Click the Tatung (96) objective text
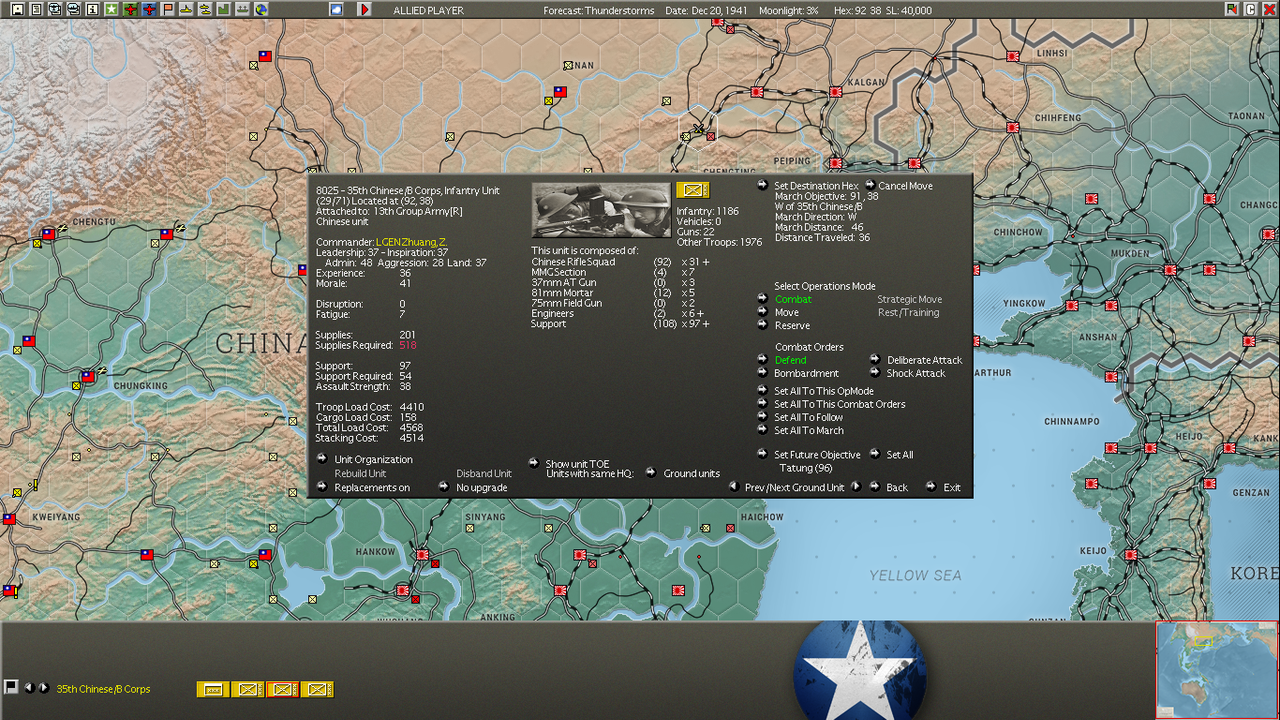The width and height of the screenshot is (1280, 720). tap(806, 468)
